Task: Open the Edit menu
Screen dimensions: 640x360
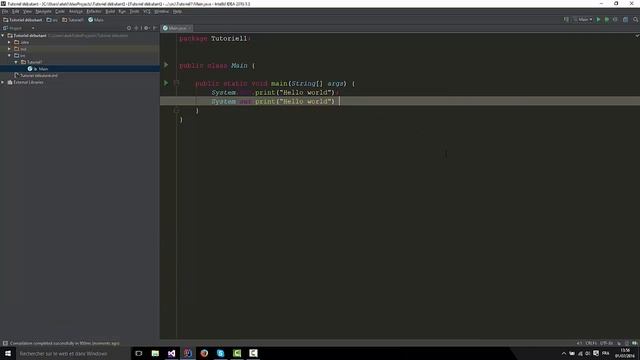Action: point(16,11)
